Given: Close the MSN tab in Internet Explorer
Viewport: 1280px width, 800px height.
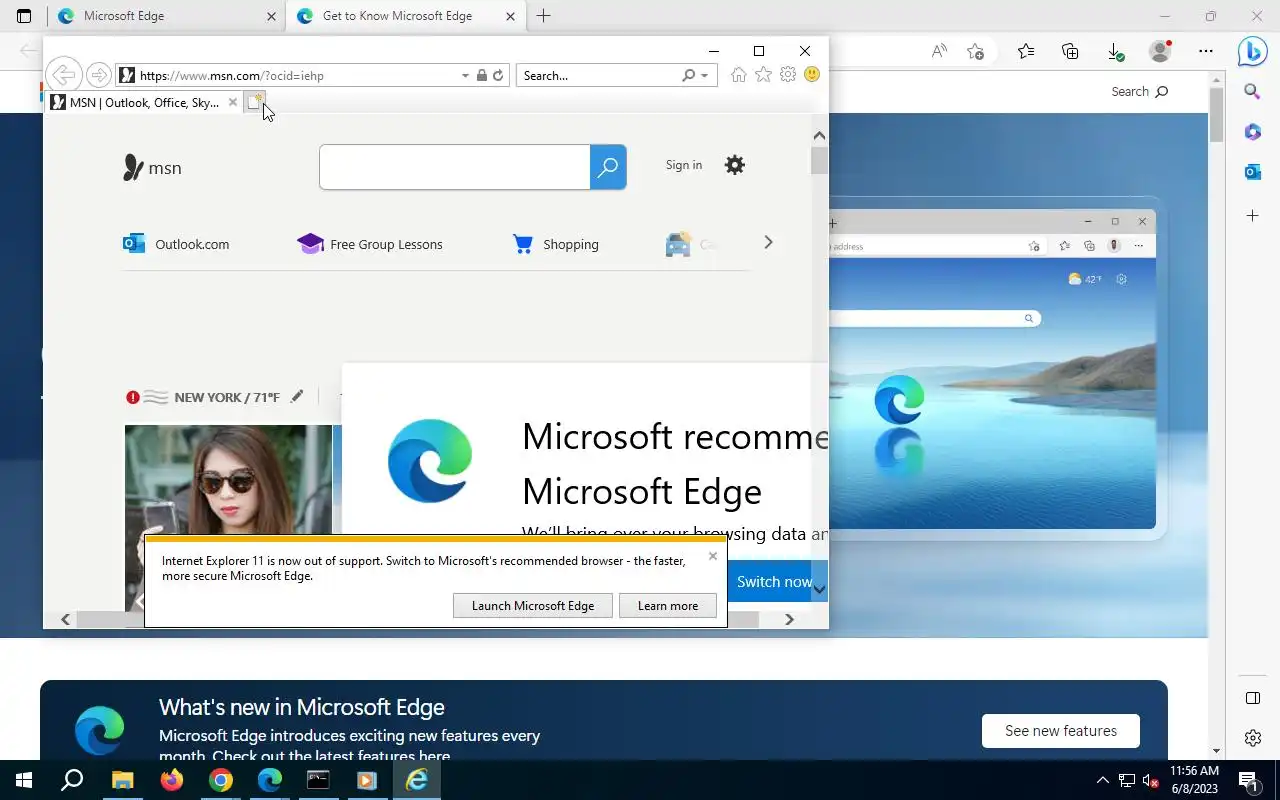Looking at the screenshot, I should click(233, 102).
